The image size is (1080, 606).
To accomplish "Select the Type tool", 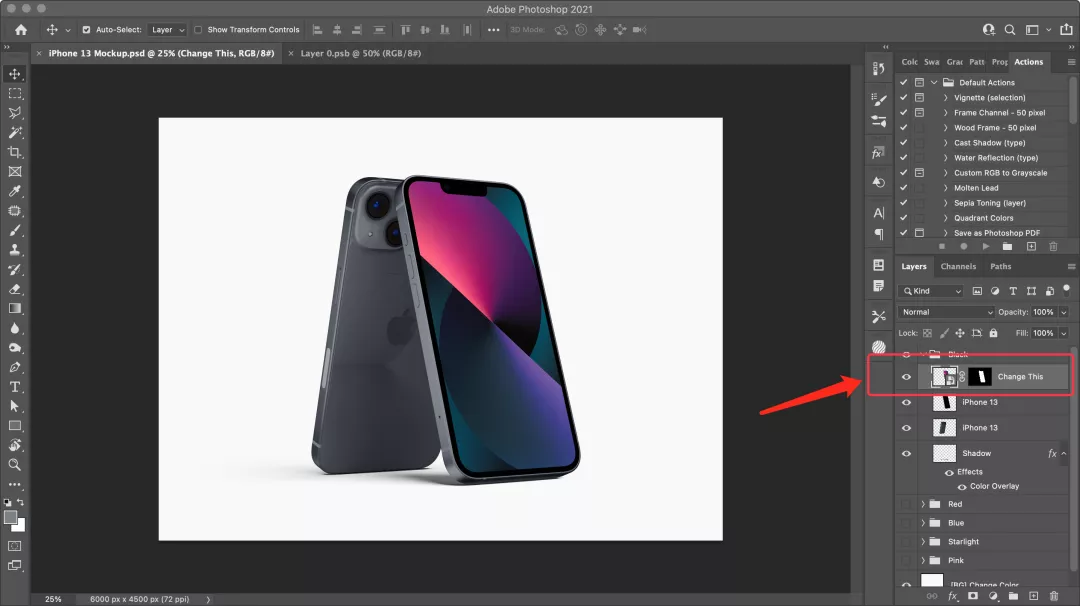I will tap(15, 387).
